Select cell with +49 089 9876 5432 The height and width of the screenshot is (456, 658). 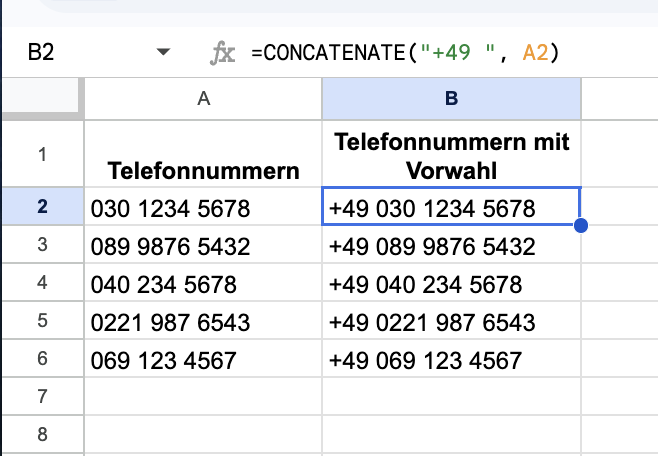[451, 246]
